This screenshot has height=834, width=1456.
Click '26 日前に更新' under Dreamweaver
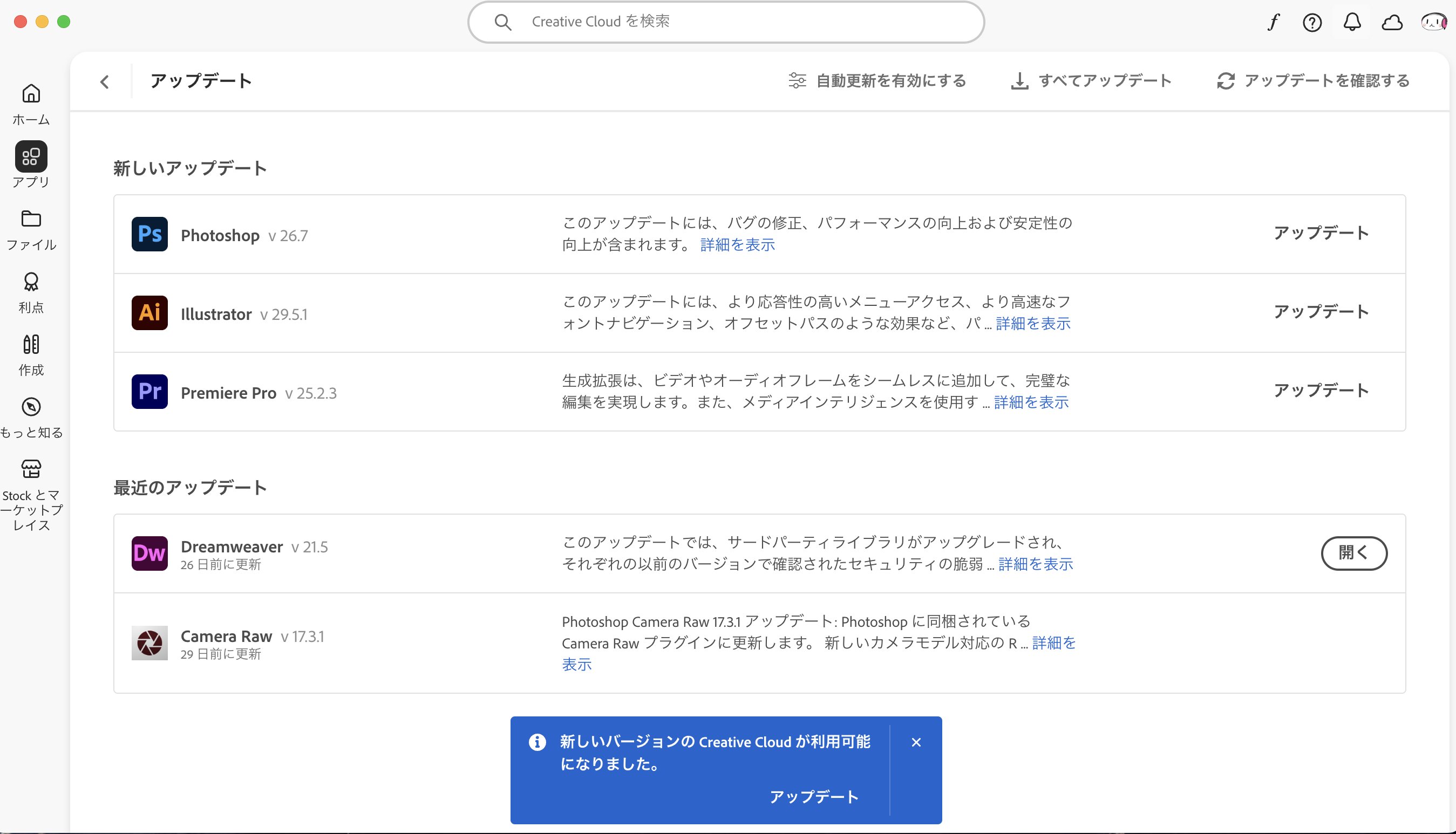221,565
